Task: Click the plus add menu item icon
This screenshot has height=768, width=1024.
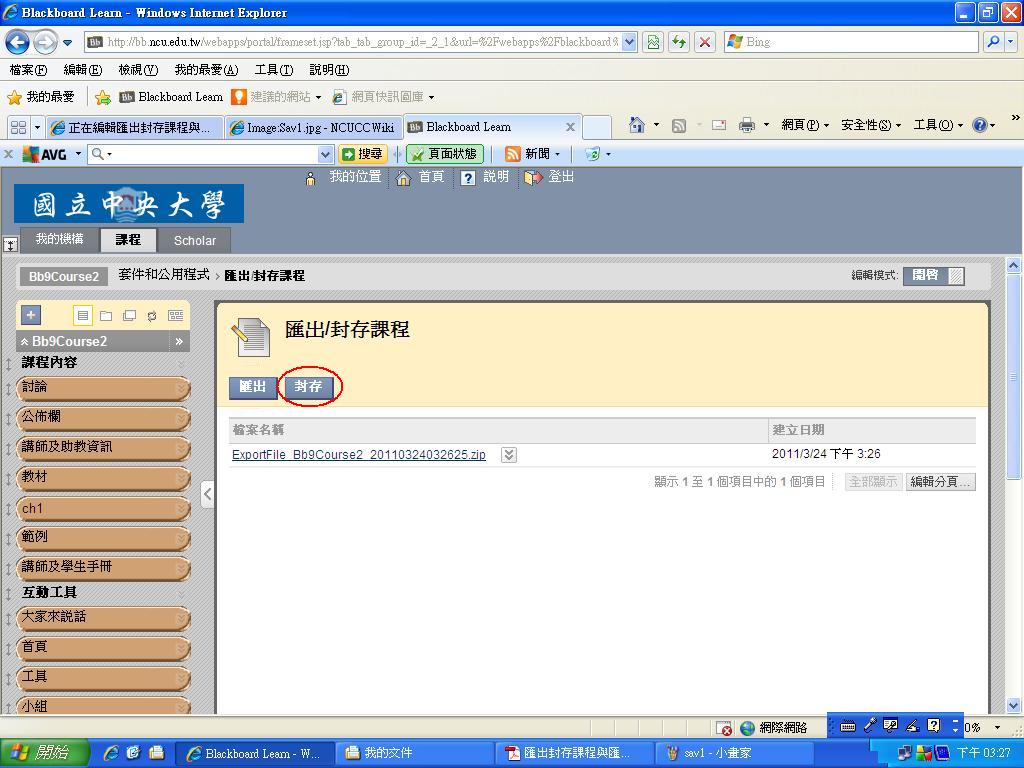Action: click(31, 315)
